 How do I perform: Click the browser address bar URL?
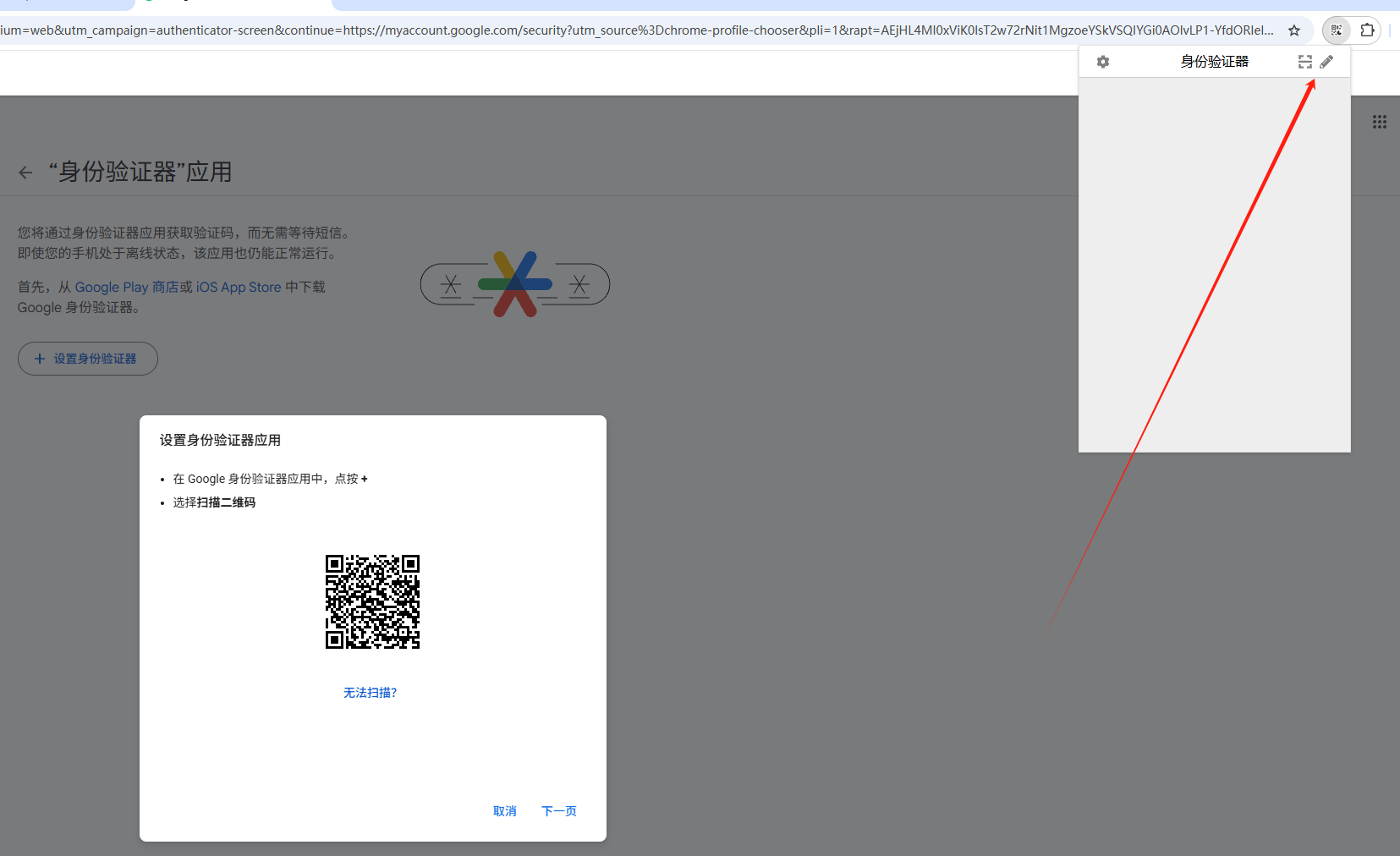pyautogui.click(x=637, y=30)
